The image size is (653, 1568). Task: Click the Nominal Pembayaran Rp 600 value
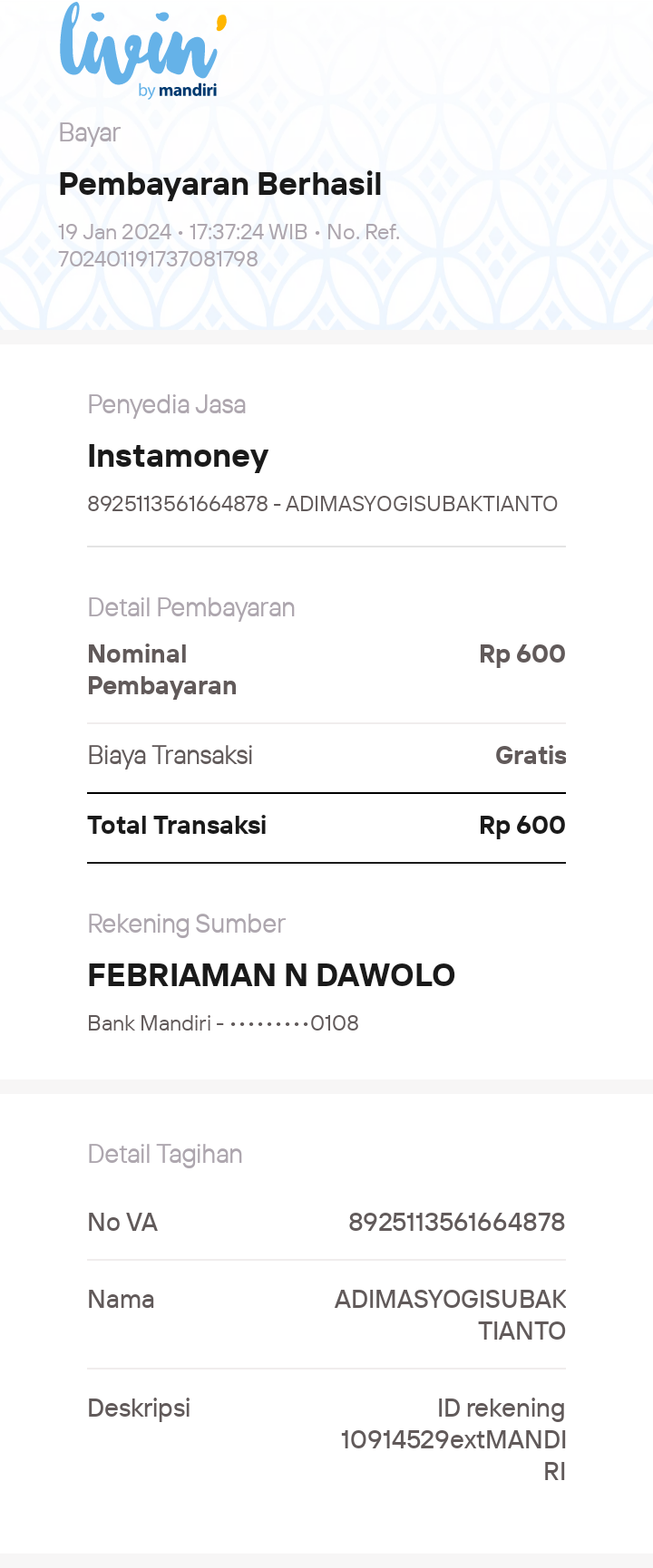click(522, 653)
